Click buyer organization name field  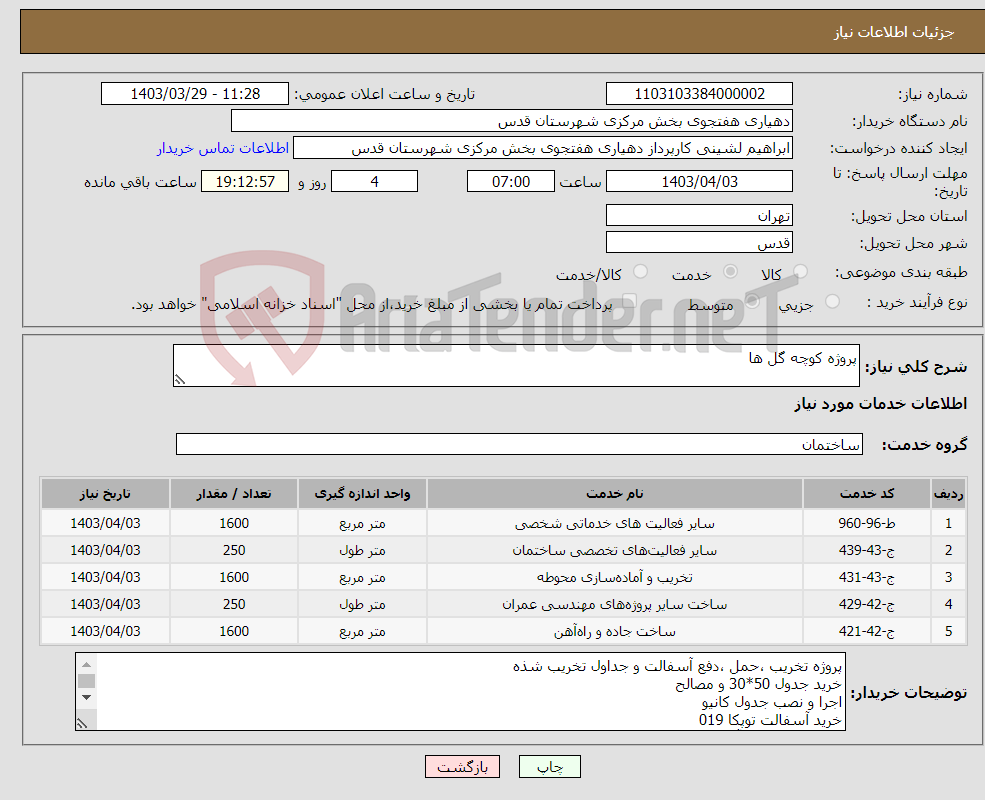coord(511,121)
